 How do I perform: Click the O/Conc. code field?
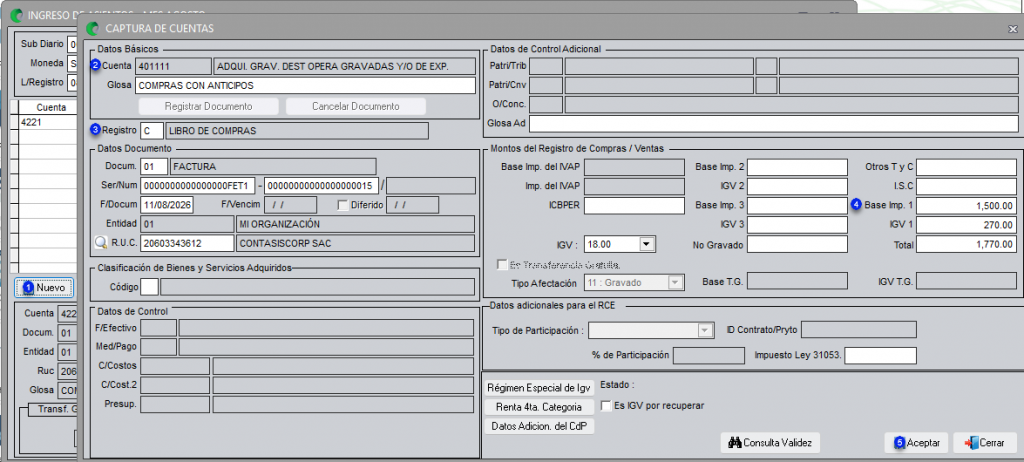pyautogui.click(x=545, y=105)
